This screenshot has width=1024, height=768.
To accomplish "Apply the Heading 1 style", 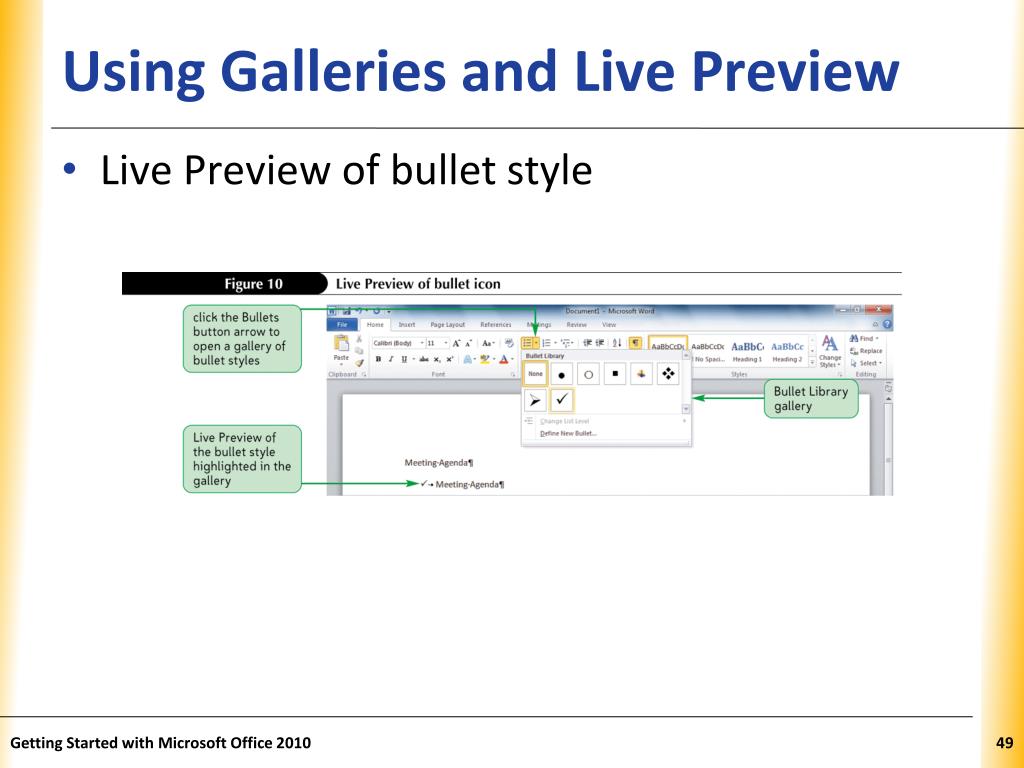I will pyautogui.click(x=747, y=351).
